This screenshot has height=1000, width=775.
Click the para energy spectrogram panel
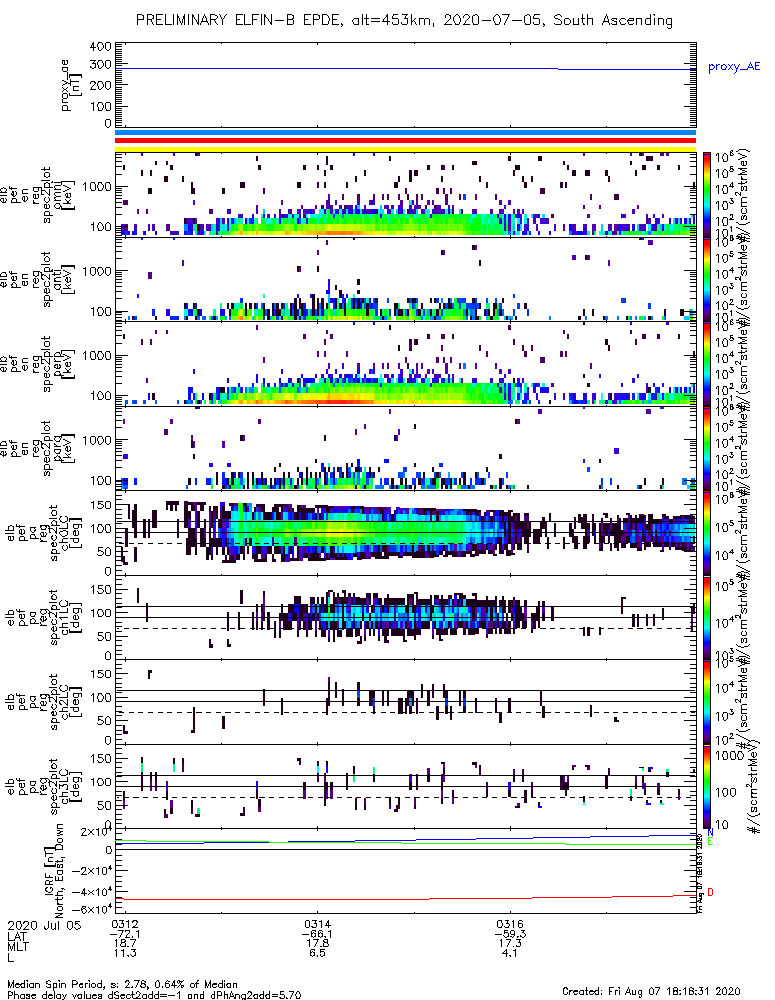tap(406, 448)
